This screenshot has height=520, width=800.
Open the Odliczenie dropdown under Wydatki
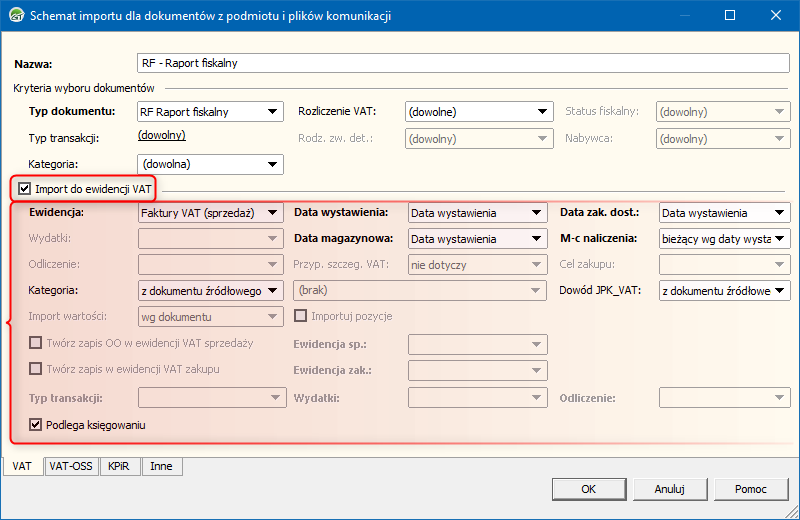(210, 265)
